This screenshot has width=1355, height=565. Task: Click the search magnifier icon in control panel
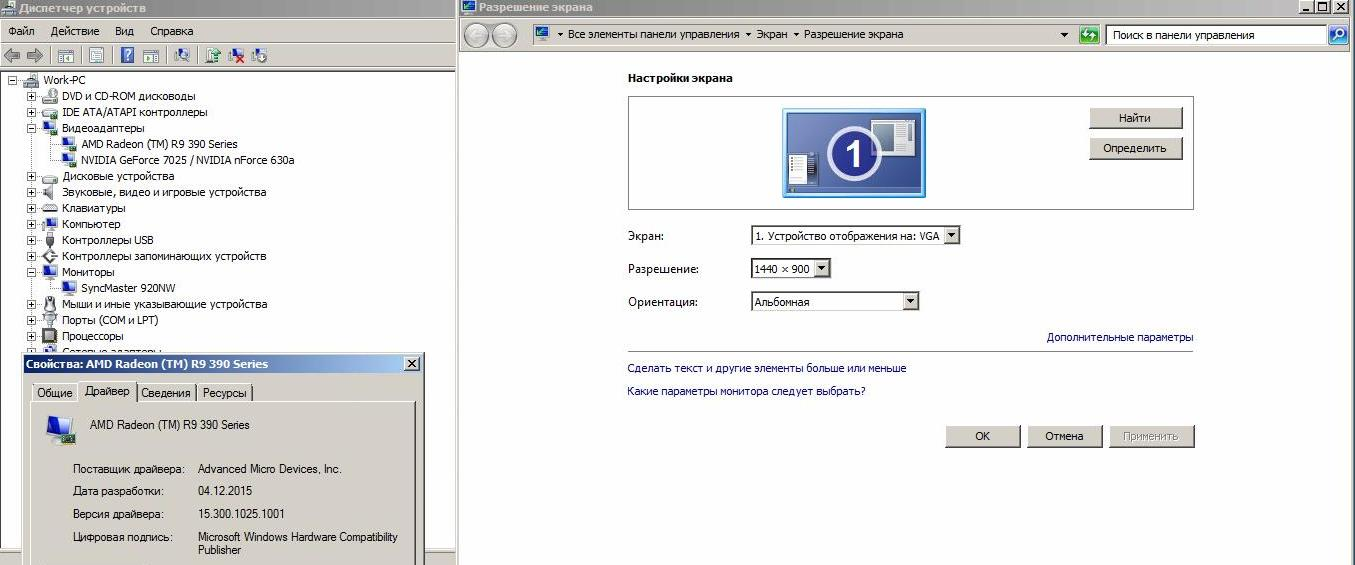(x=1337, y=35)
